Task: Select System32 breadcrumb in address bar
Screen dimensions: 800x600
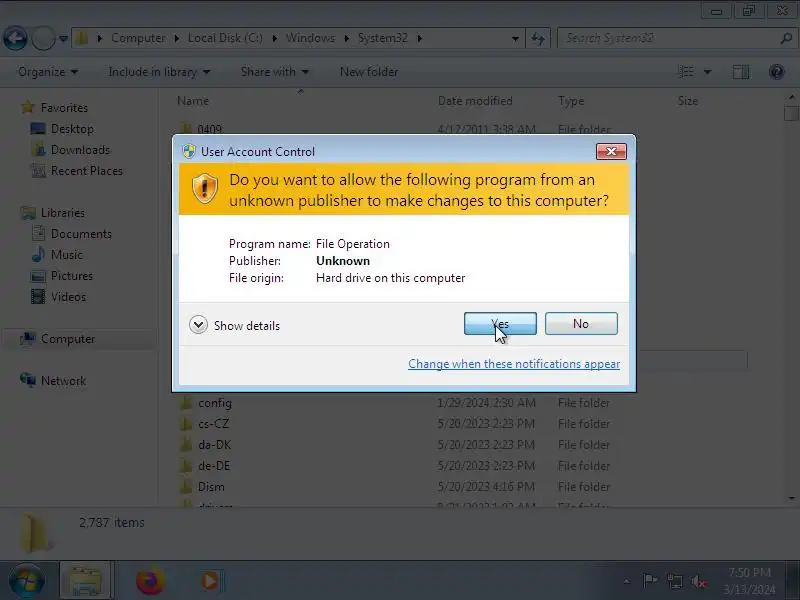Action: tap(383, 38)
